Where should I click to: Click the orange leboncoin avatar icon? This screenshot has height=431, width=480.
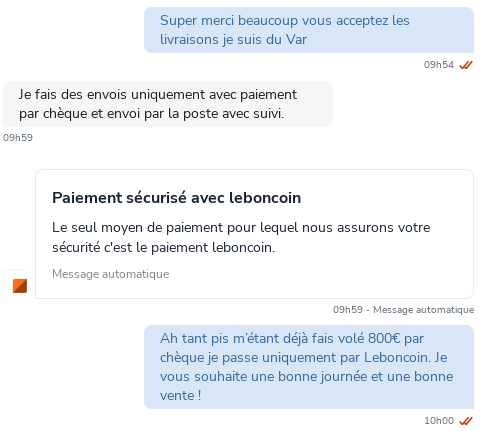click(15, 281)
